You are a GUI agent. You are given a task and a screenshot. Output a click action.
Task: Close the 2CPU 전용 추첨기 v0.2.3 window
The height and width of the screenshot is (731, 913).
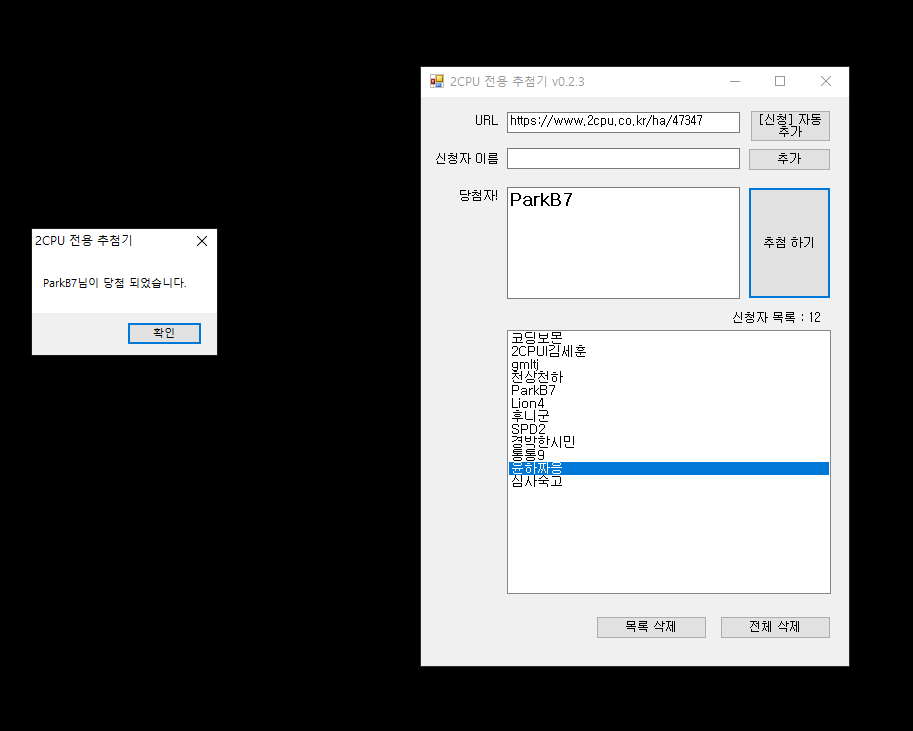pos(826,82)
